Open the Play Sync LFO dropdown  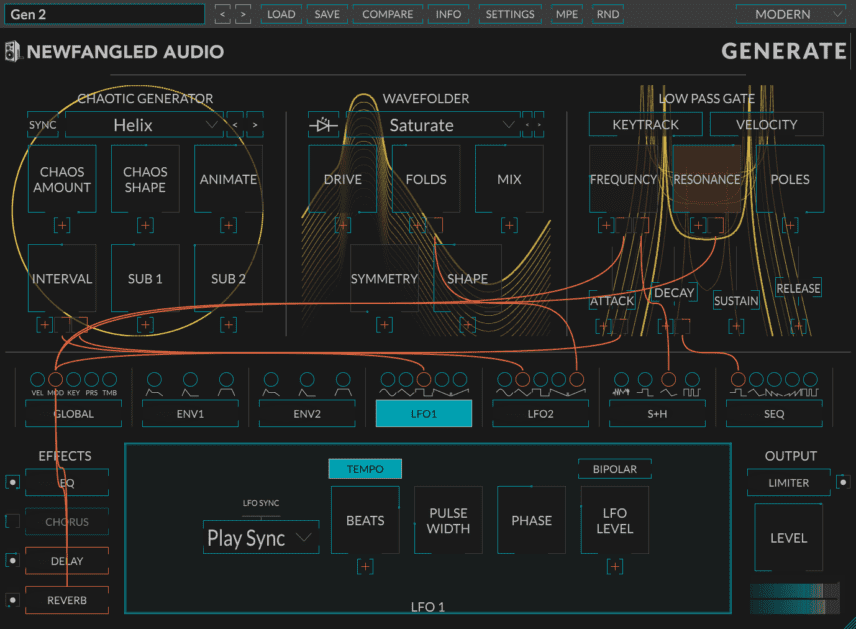261,538
